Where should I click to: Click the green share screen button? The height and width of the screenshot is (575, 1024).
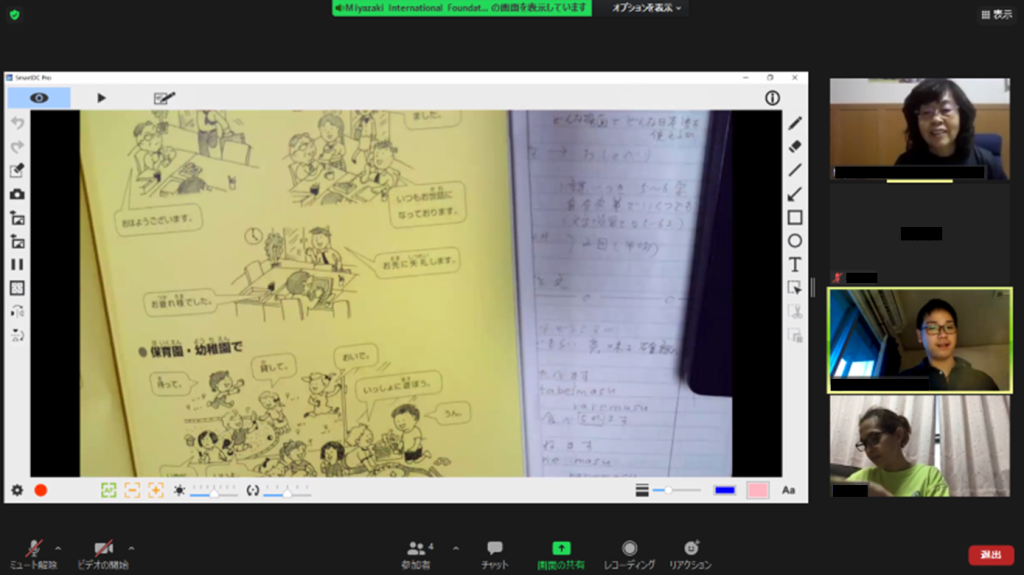561,554
